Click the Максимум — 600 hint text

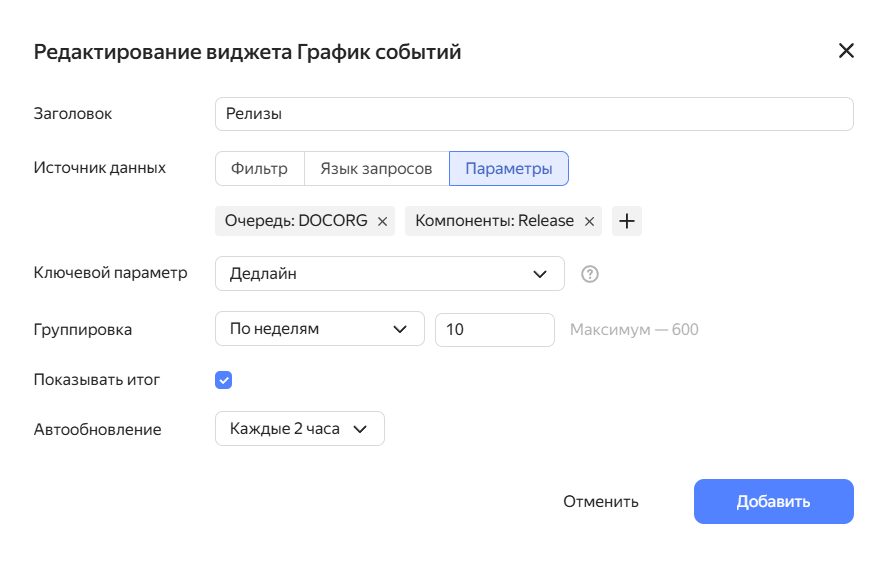point(634,329)
